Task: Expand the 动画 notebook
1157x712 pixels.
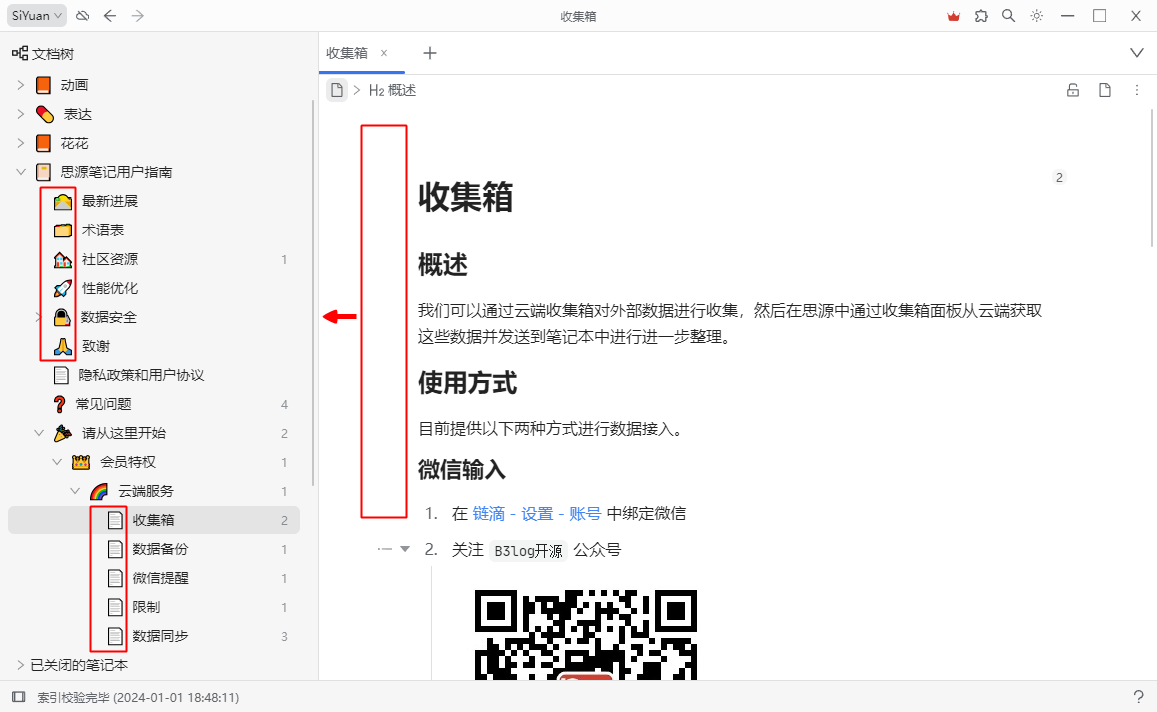Action: coord(20,85)
